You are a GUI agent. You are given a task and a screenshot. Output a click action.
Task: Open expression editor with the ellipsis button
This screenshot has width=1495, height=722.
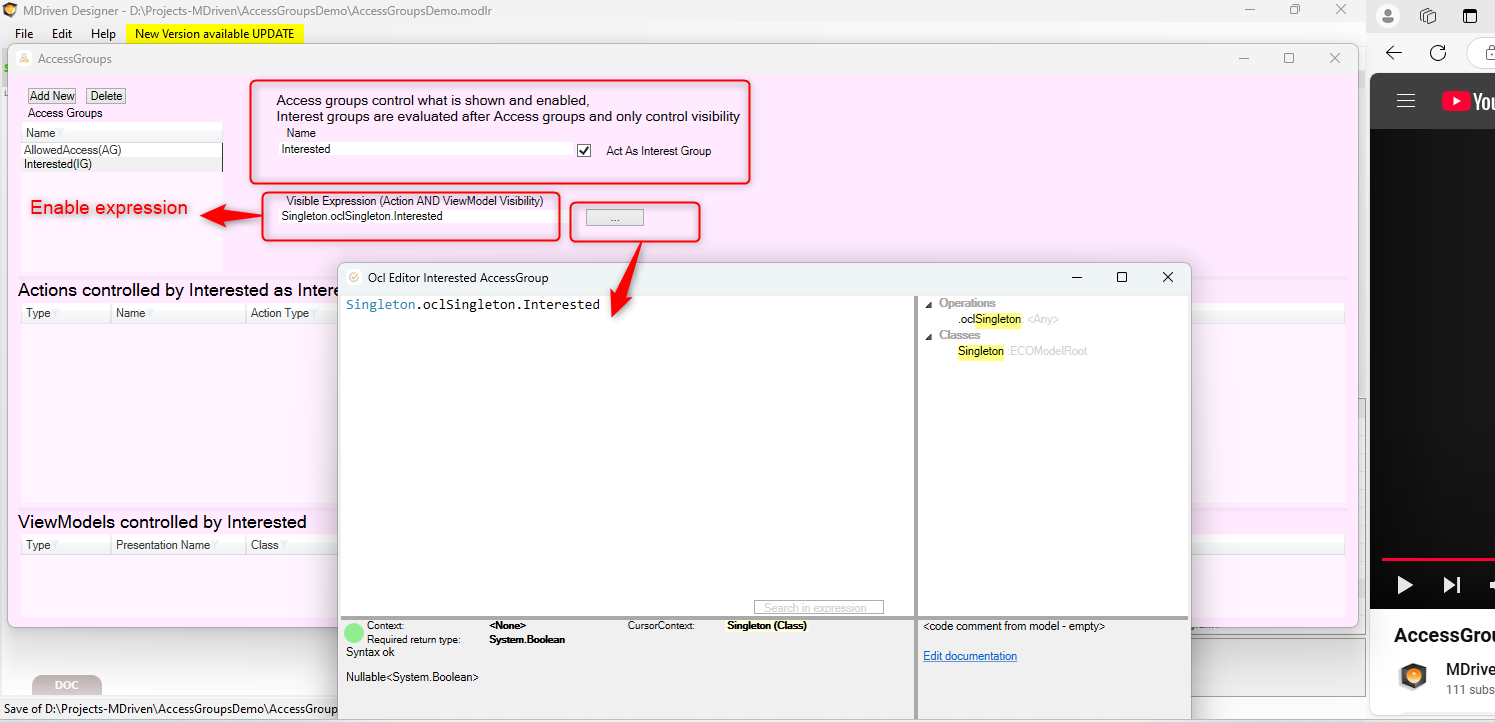click(x=614, y=218)
